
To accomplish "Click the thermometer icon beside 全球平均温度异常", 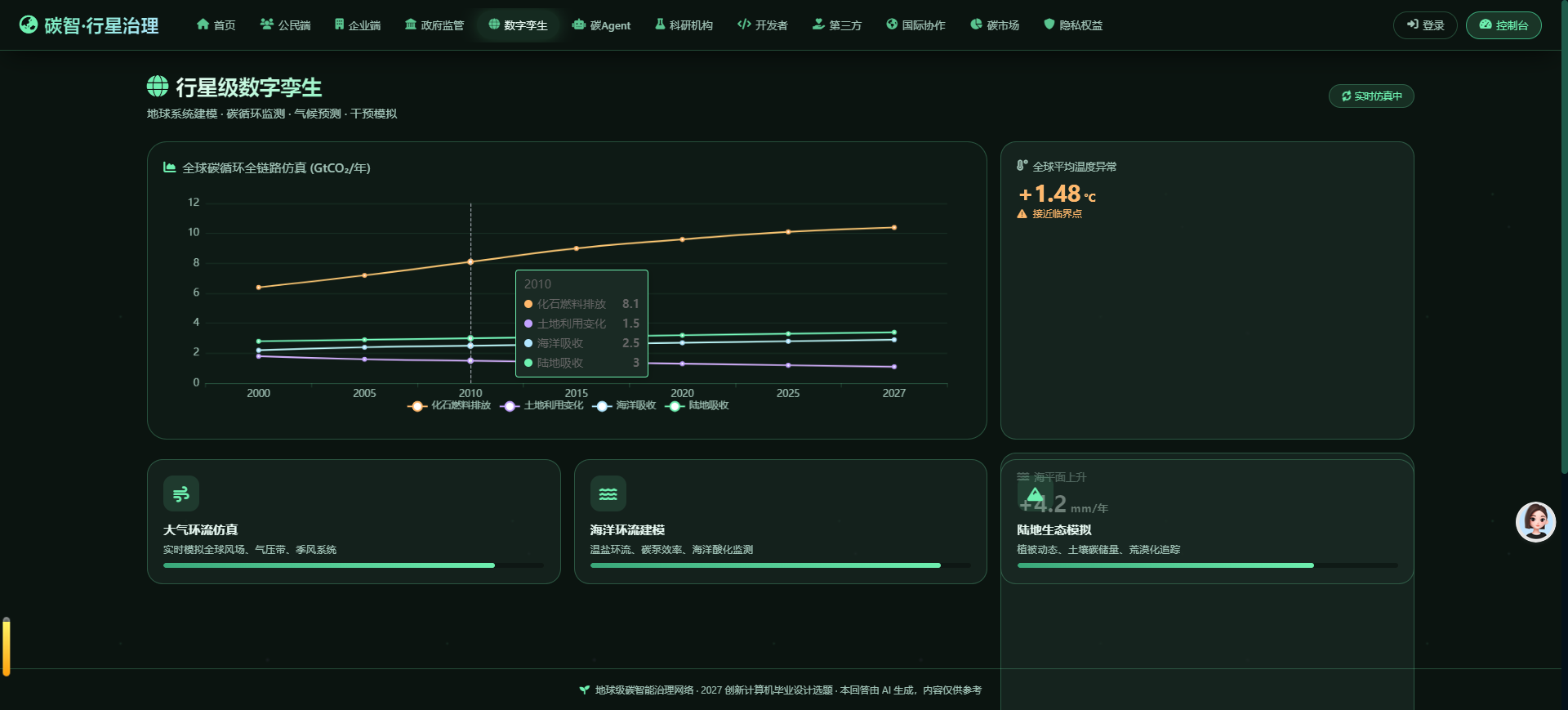I will (x=1022, y=166).
